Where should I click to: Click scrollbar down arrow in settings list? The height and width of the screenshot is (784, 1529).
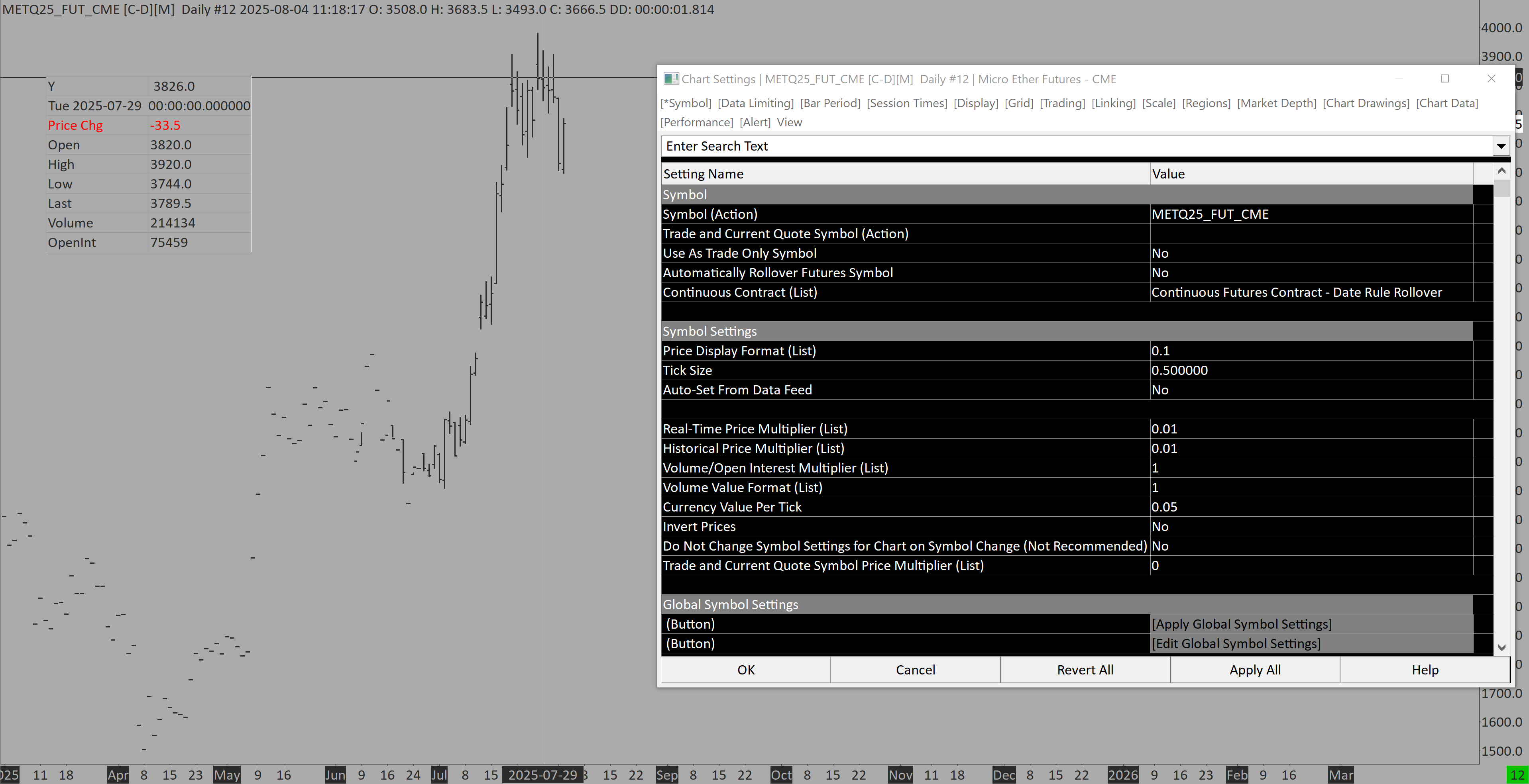tap(1502, 647)
